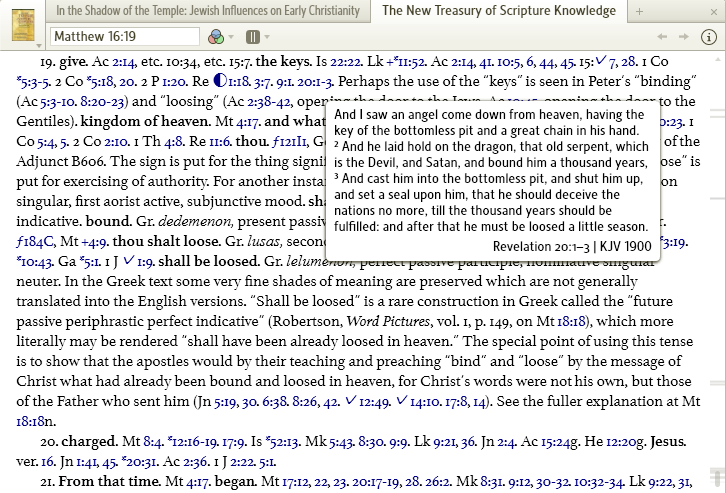Follow the Ga 5:1 reference link

tap(90, 261)
